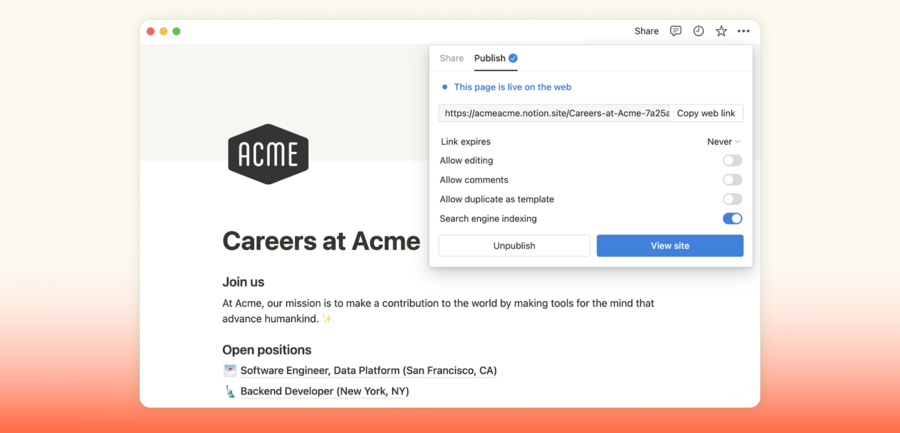Open Software Engineer, Data Platform position link

[368, 370]
